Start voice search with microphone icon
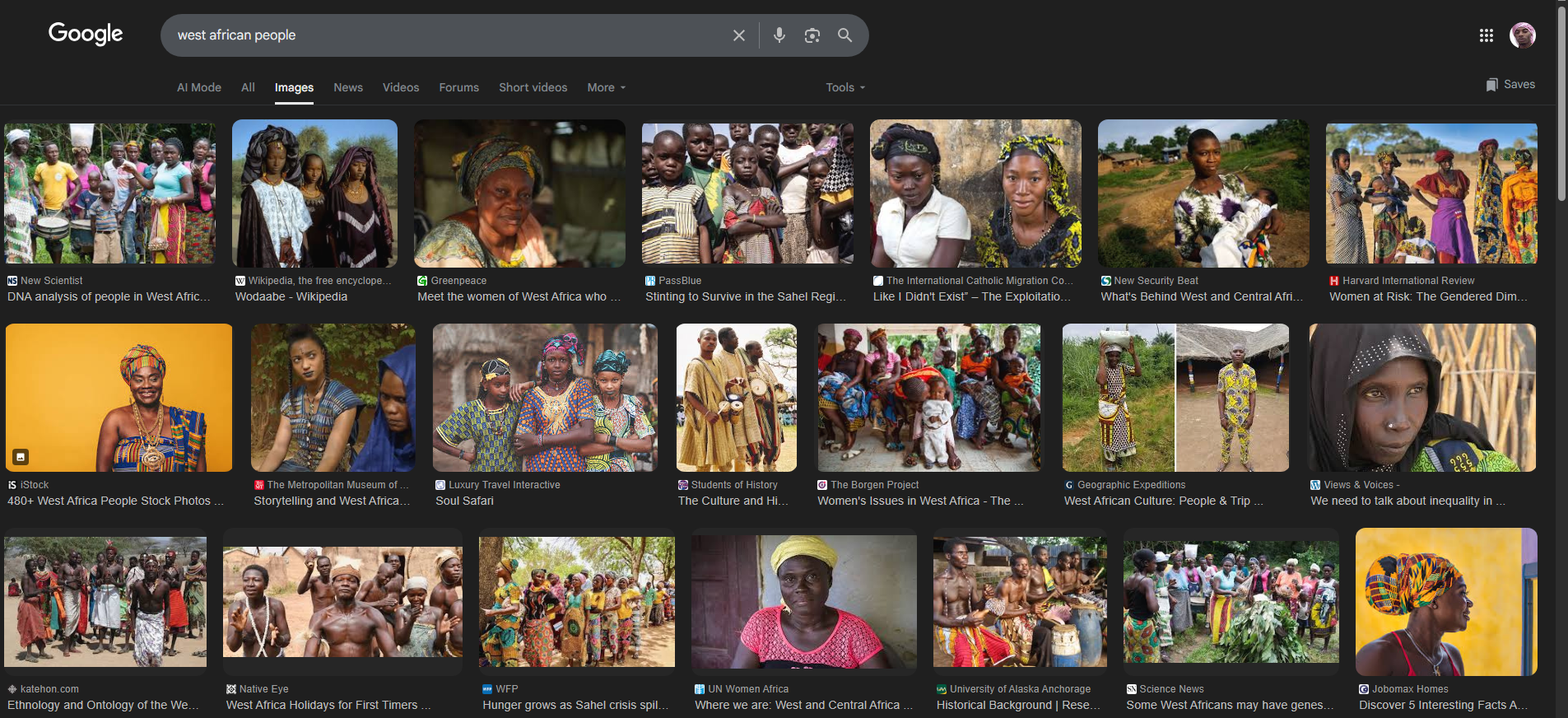The image size is (1568, 718). point(779,35)
